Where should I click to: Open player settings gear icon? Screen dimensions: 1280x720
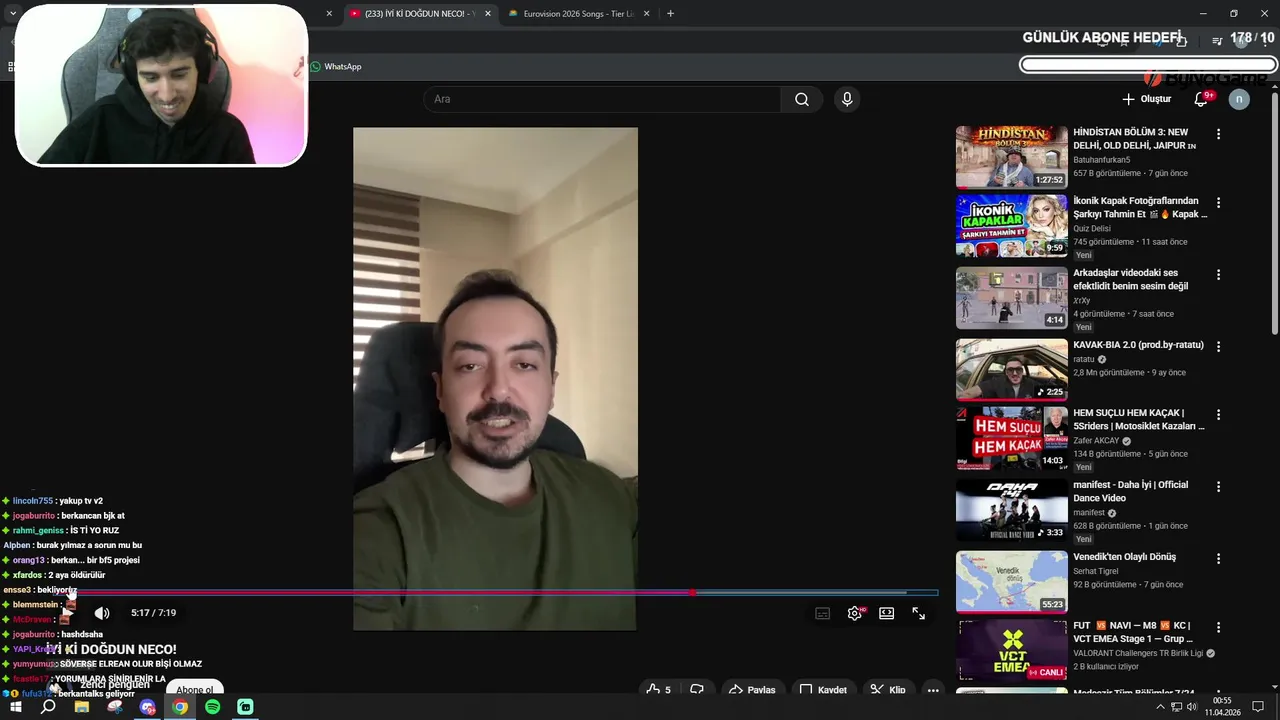pos(854,613)
